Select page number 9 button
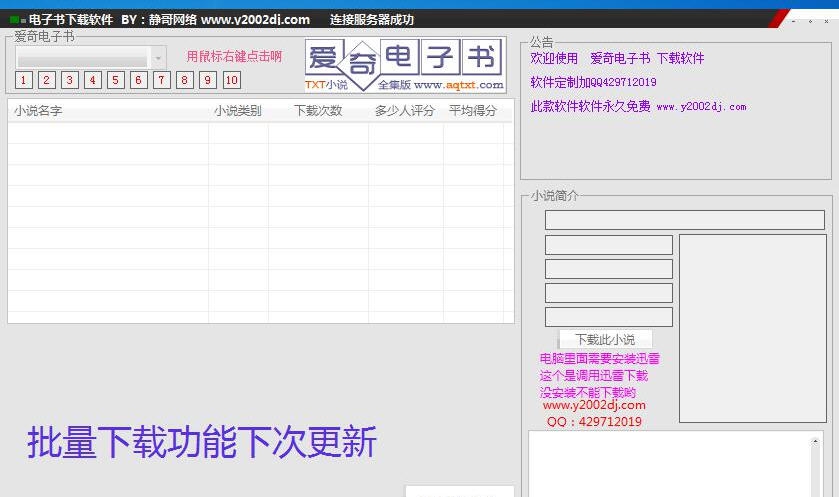The height and width of the screenshot is (497, 839). pos(208,80)
